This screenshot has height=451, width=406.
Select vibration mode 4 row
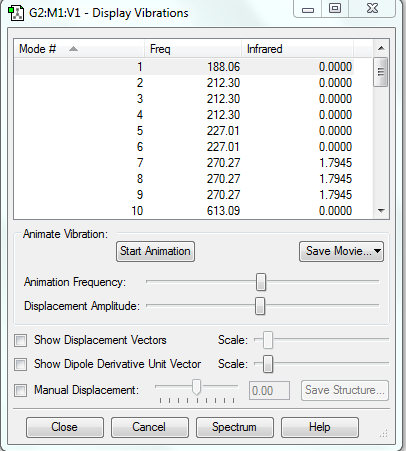click(184, 115)
